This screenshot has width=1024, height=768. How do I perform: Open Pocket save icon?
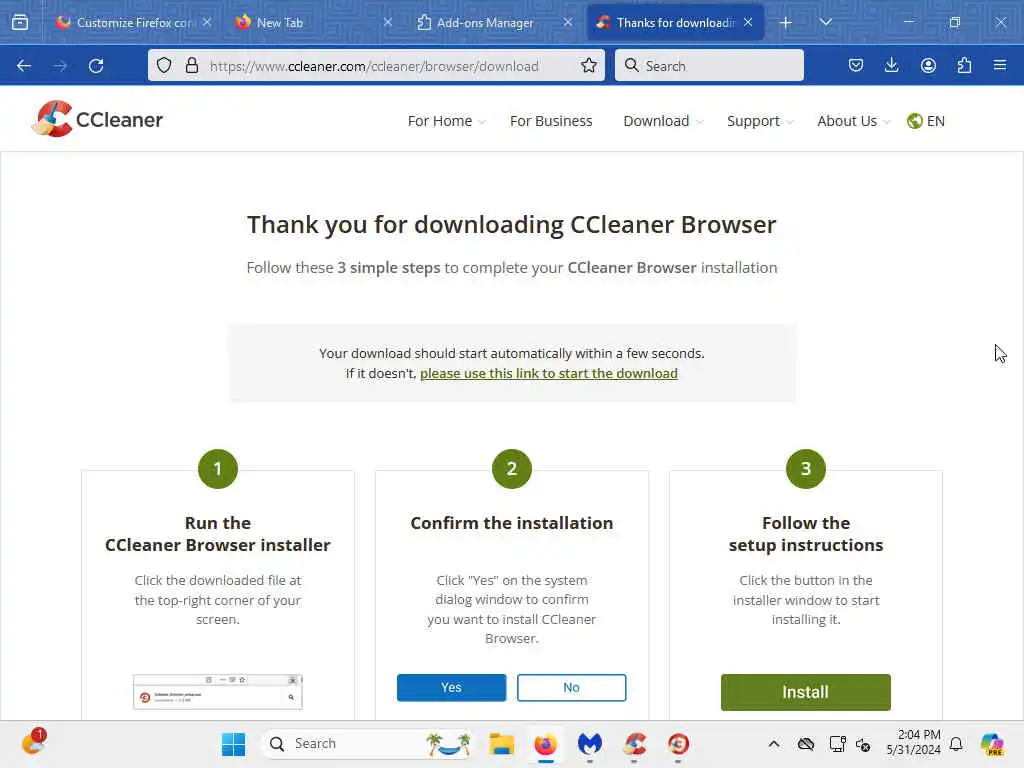pos(856,65)
